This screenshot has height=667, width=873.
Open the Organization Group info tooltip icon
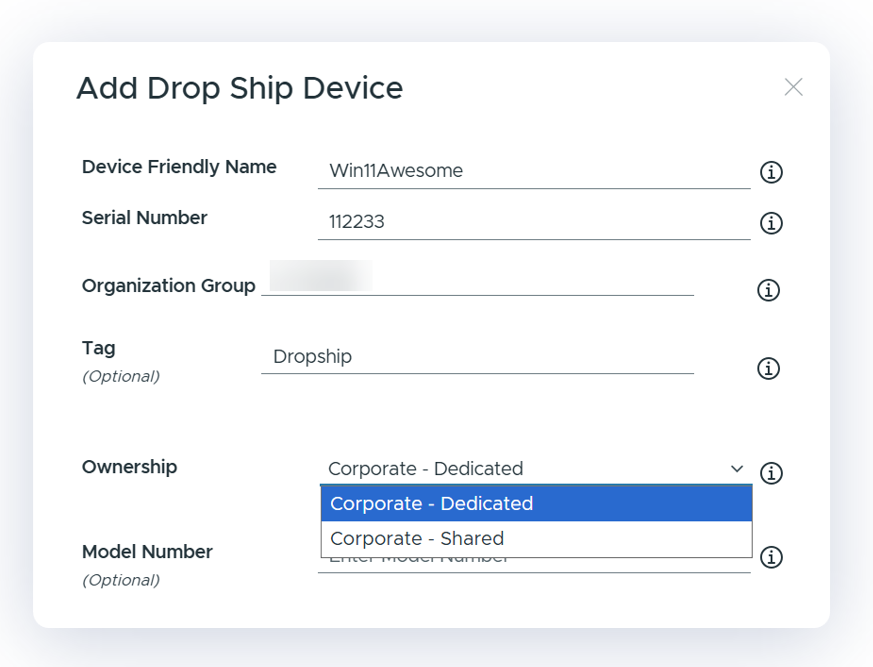coord(768,290)
